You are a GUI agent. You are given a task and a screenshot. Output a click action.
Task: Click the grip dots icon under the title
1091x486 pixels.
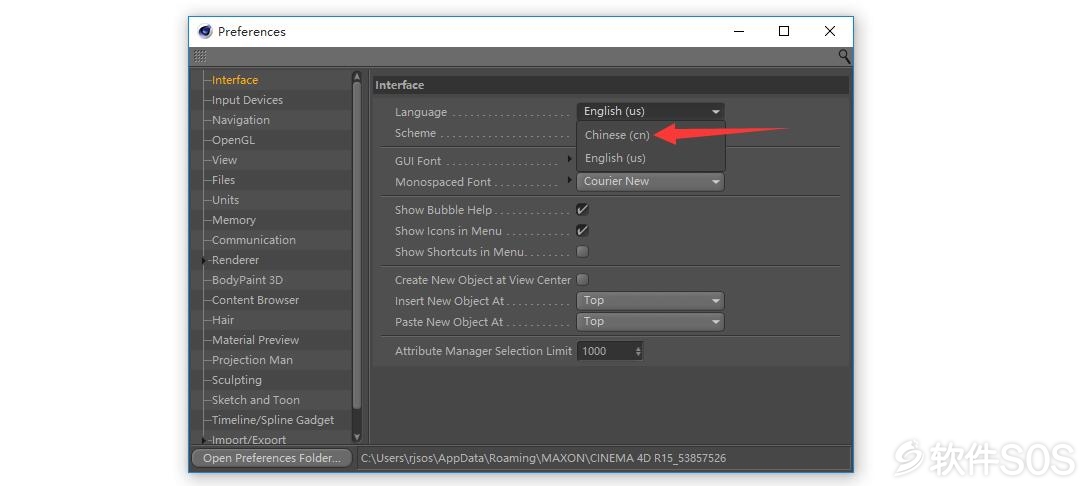pyautogui.click(x=200, y=56)
